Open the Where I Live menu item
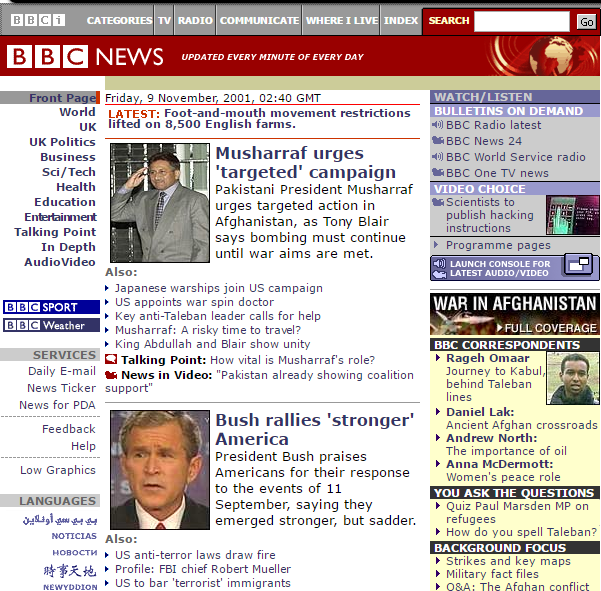The height and width of the screenshot is (591, 601). (x=342, y=20)
